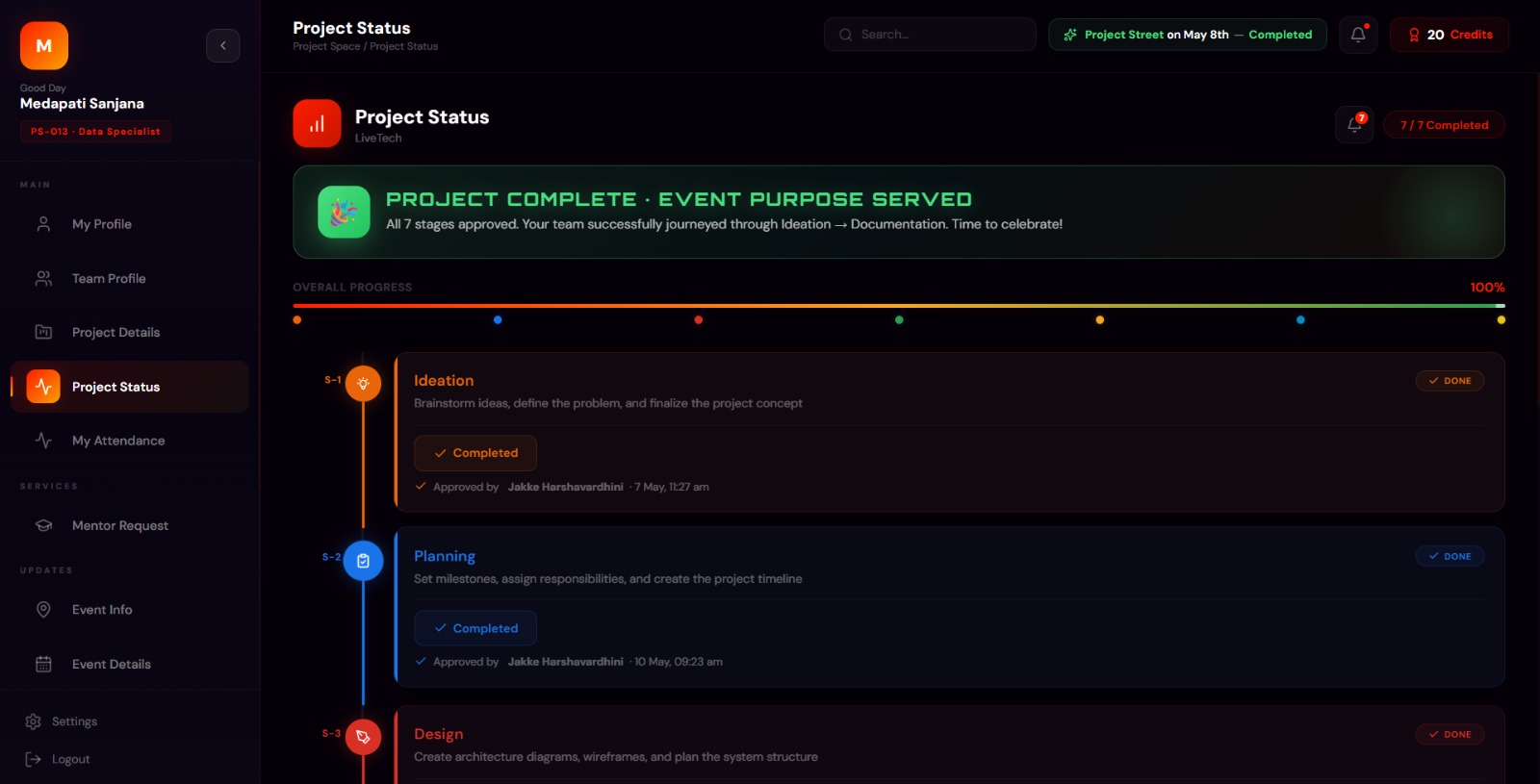Image resolution: width=1540 pixels, height=784 pixels.
Task: Click the blue second progress dot
Action: [498, 320]
